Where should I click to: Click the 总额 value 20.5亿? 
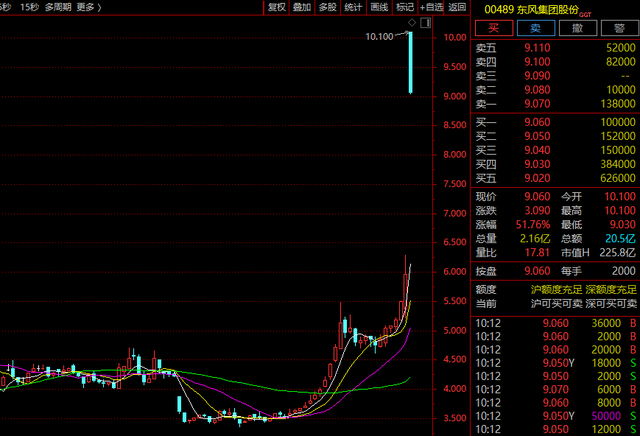[x=620, y=238]
